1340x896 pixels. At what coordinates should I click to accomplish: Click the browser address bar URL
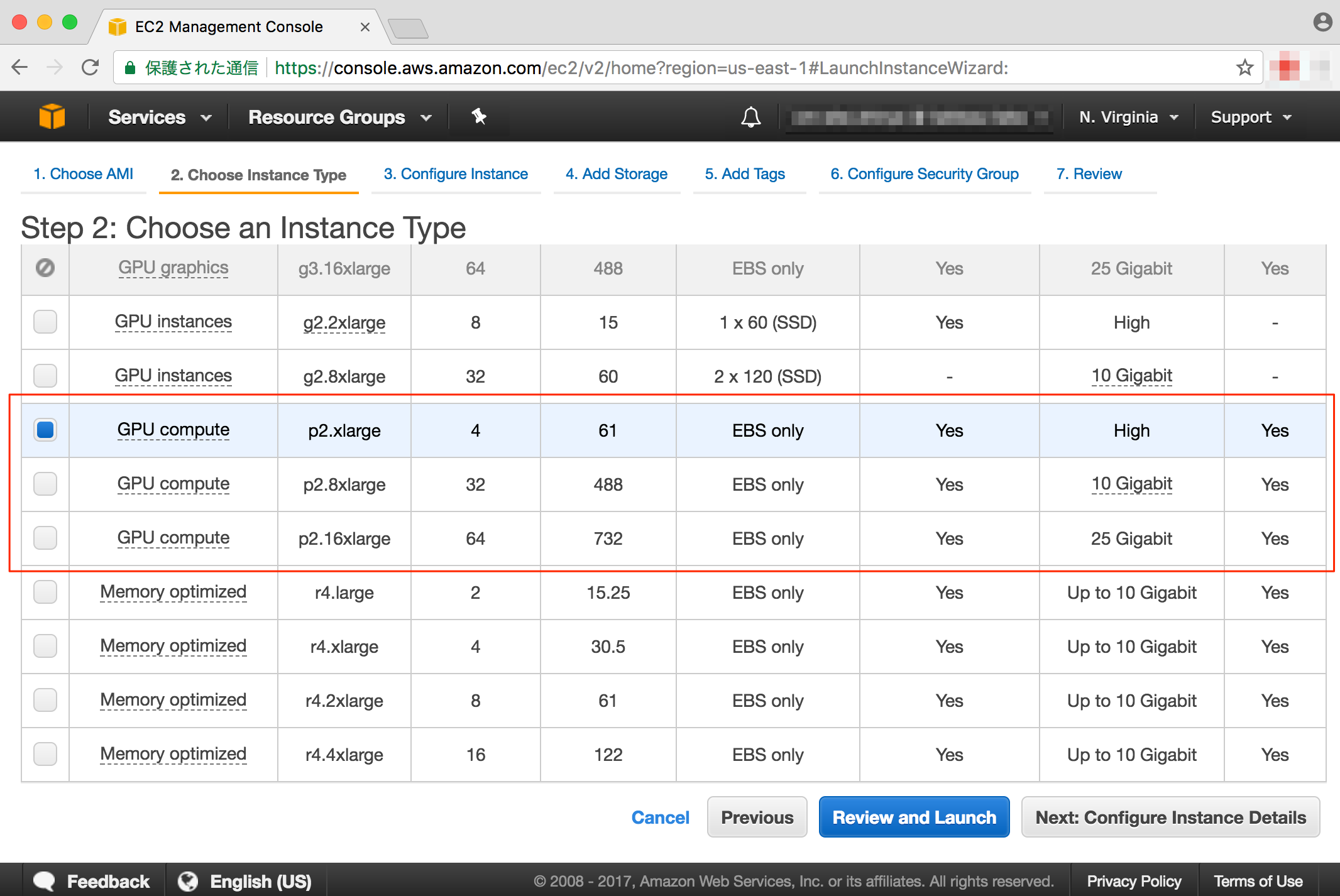click(x=641, y=68)
